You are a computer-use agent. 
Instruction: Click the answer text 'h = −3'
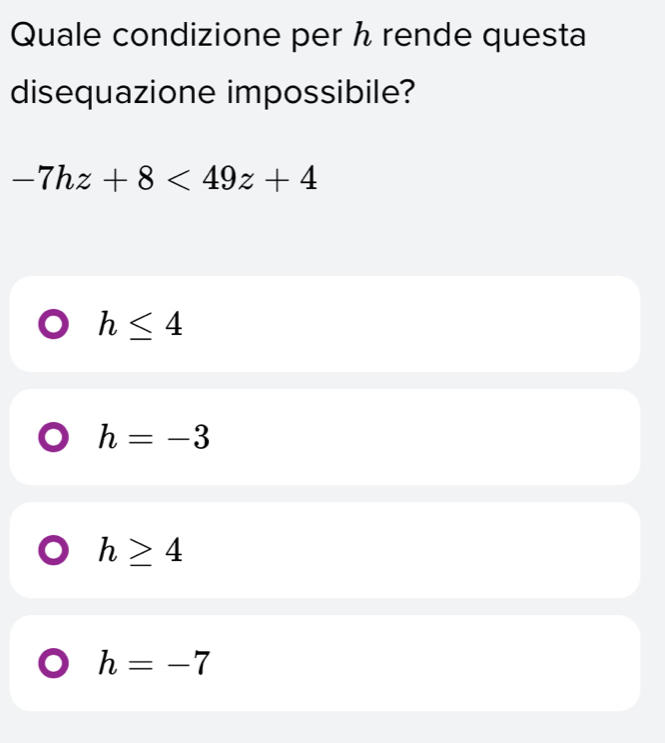pos(153,437)
